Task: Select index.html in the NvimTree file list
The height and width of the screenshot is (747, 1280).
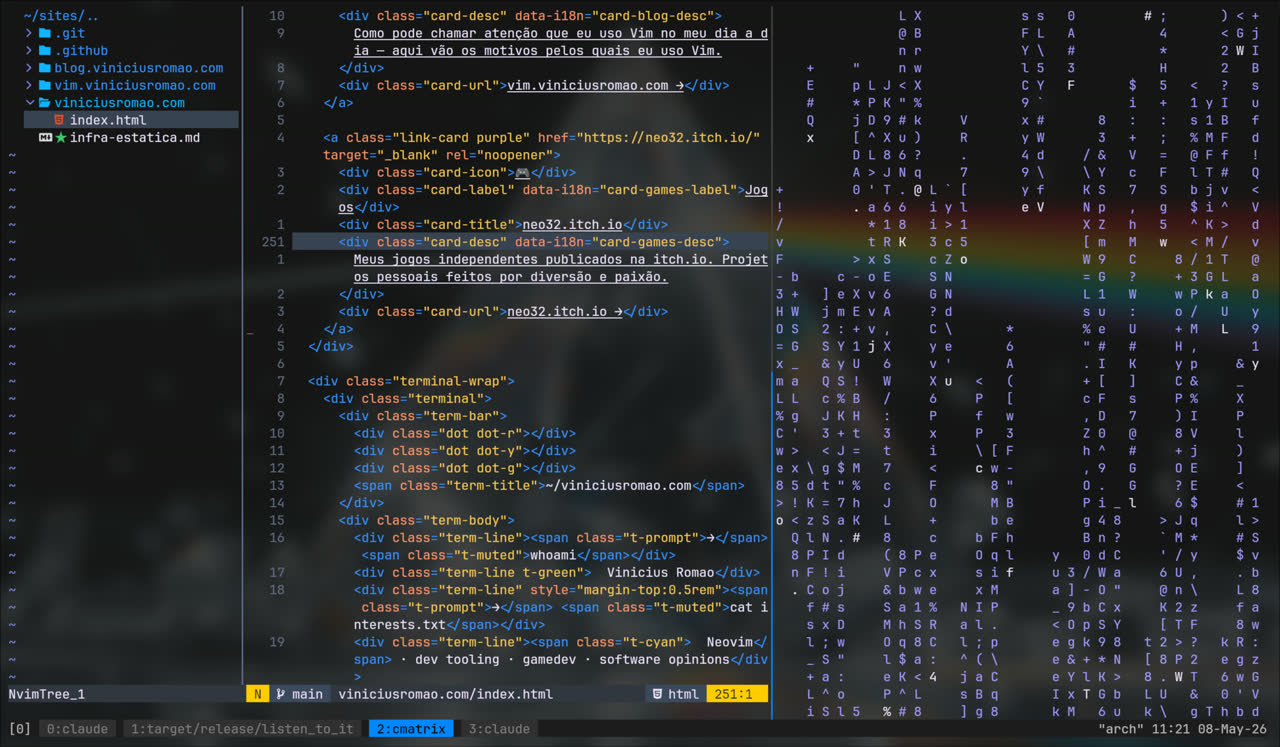Action: click(x=108, y=120)
